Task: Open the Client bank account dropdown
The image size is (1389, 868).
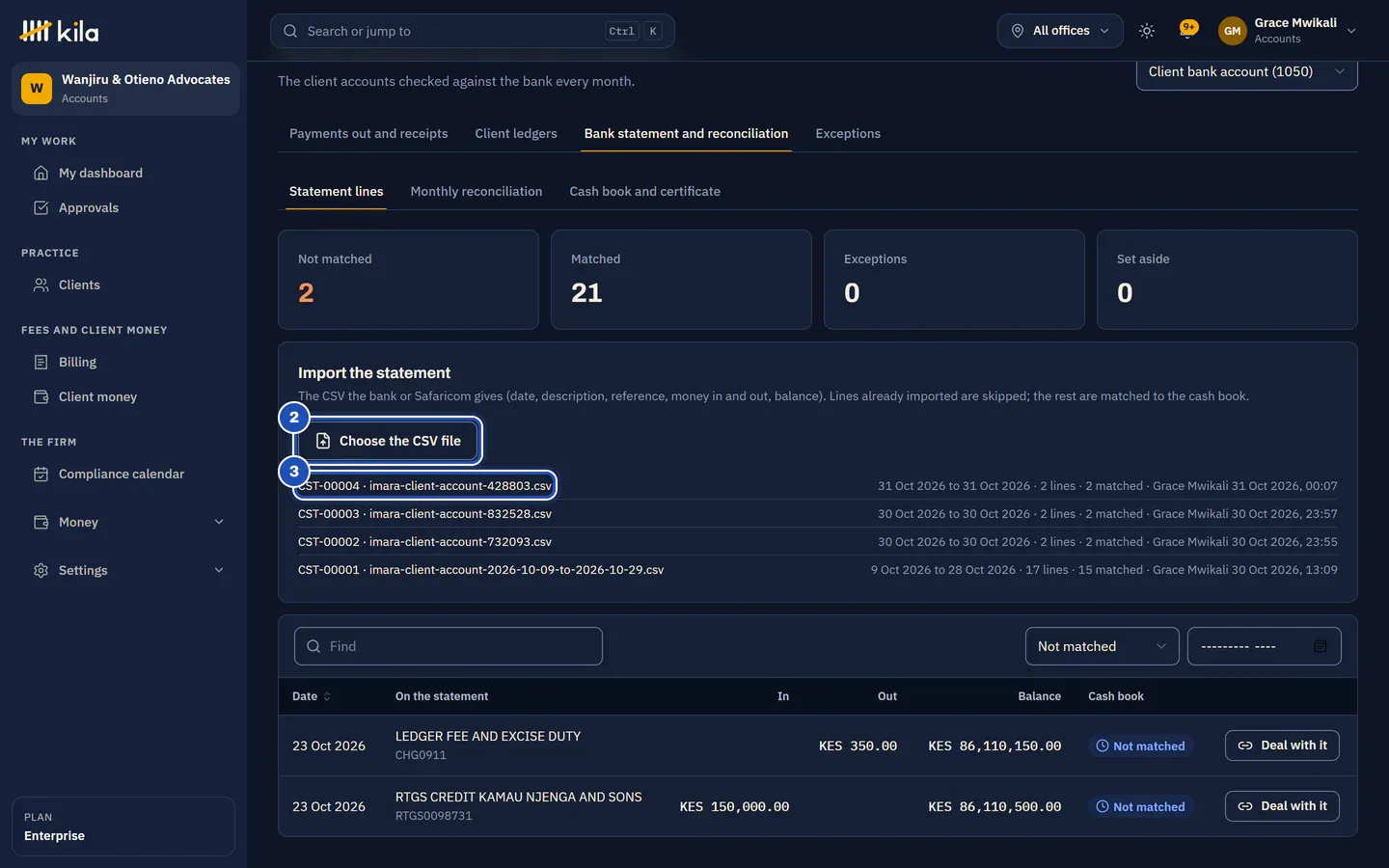Action: point(1246,71)
